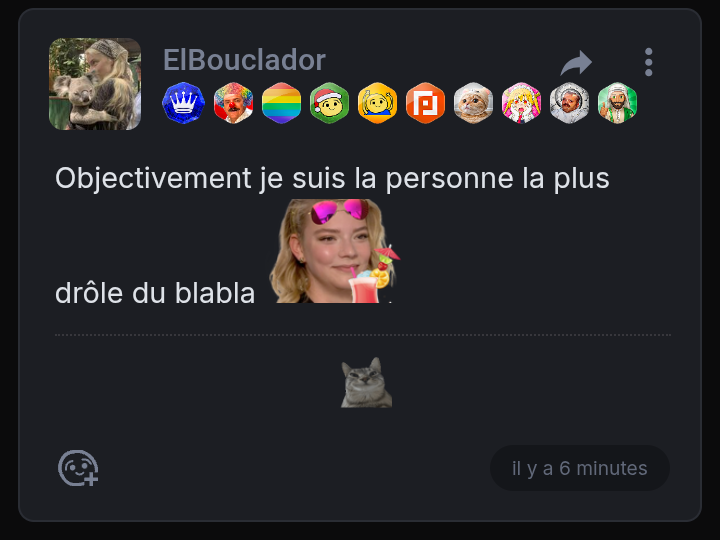Click the post text 'Objectivement je suis'
The height and width of the screenshot is (540, 720).
(x=200, y=179)
